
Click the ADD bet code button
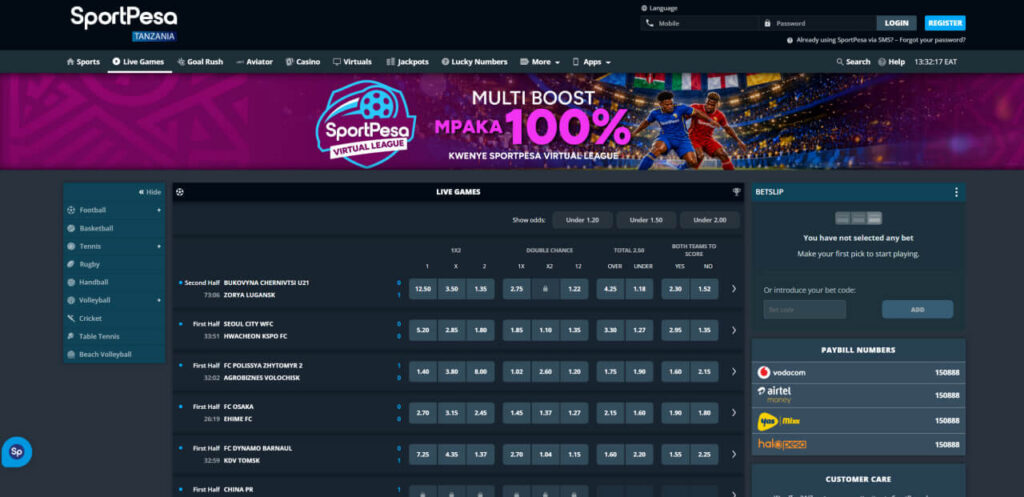coord(918,310)
